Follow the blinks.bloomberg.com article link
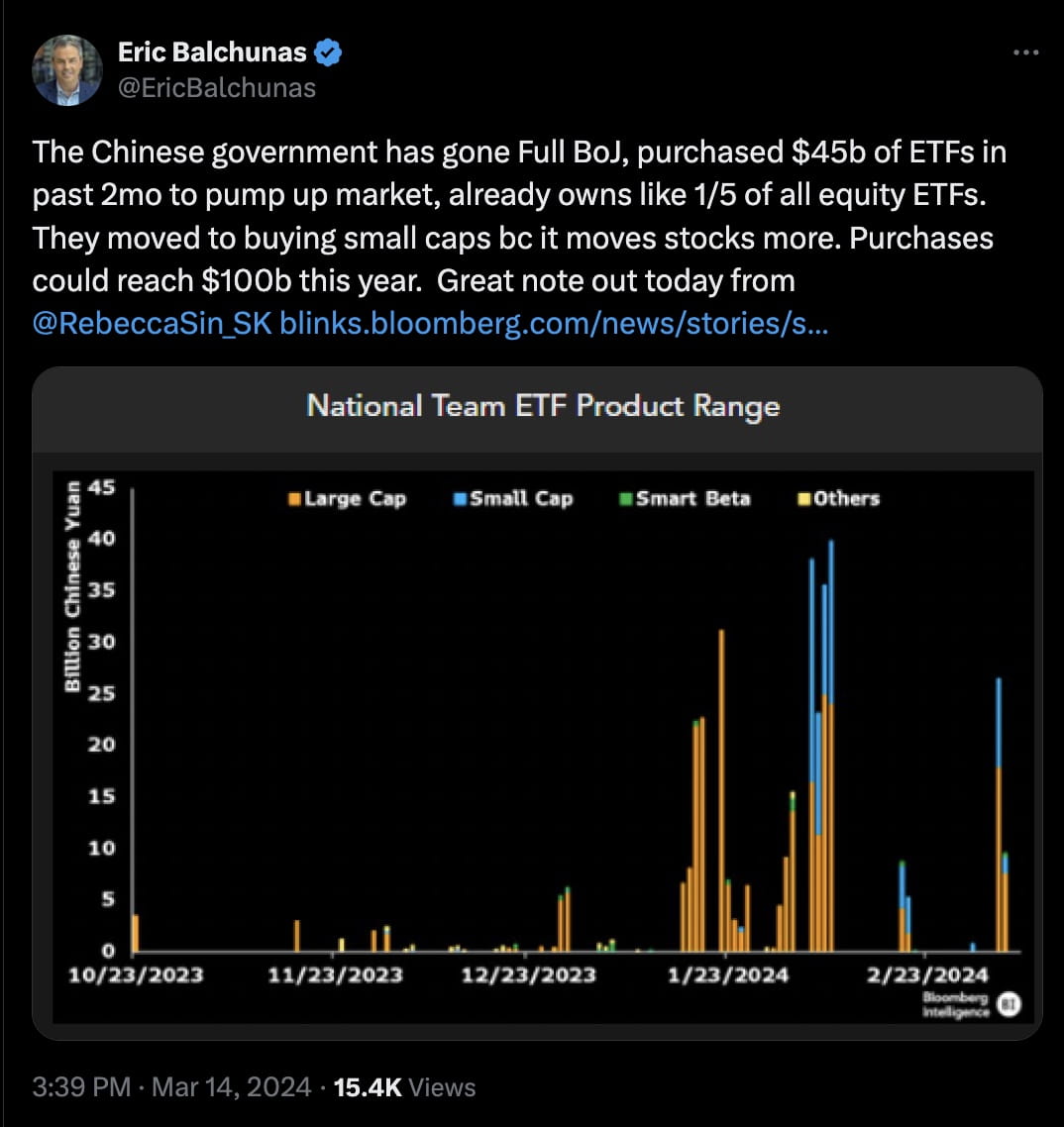The image size is (1064, 1127). pyautogui.click(x=555, y=322)
